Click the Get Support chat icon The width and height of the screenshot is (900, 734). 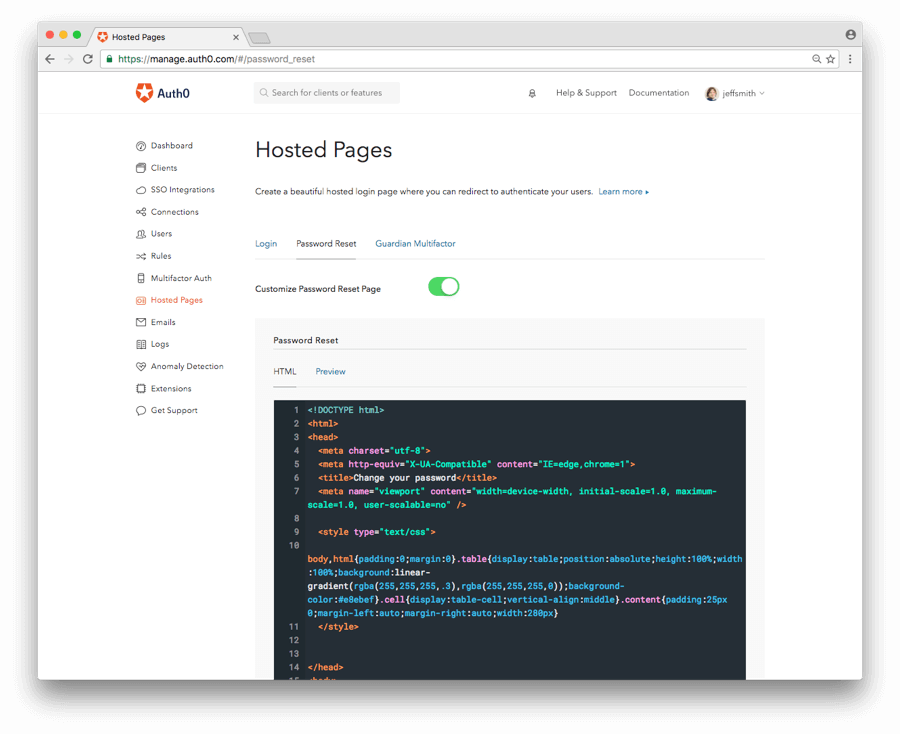141,410
